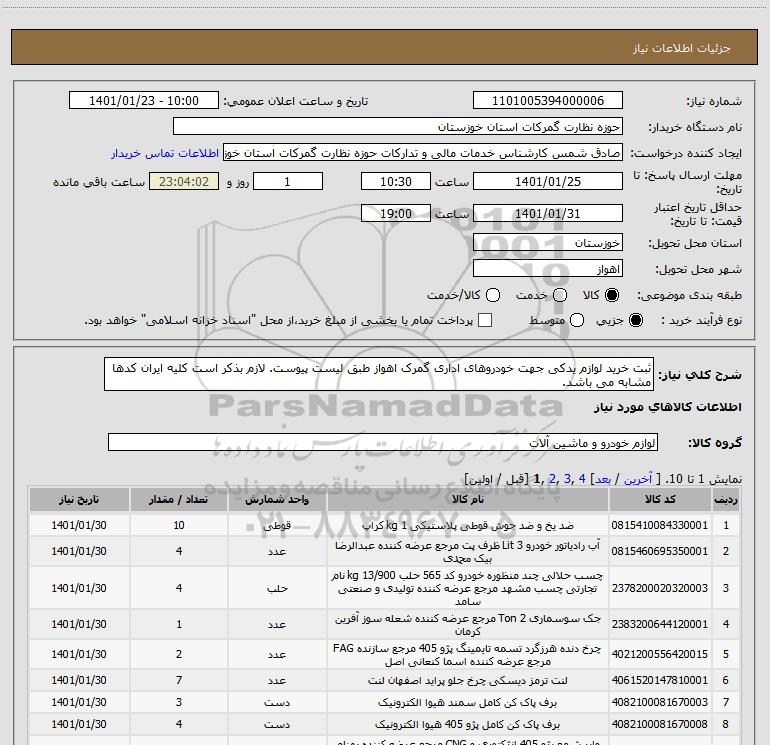The width and height of the screenshot is (770, 745).
Task: Click product code 4021200556420015
Action: (660, 654)
